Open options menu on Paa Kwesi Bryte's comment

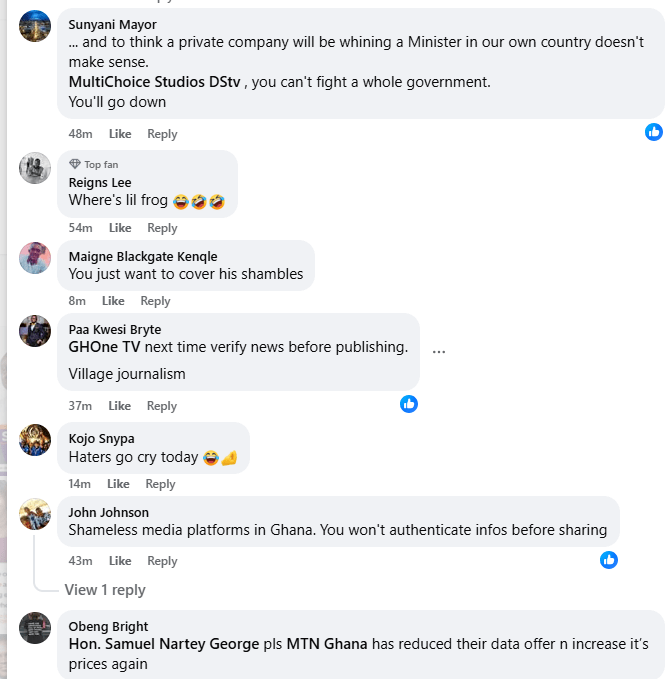439,351
